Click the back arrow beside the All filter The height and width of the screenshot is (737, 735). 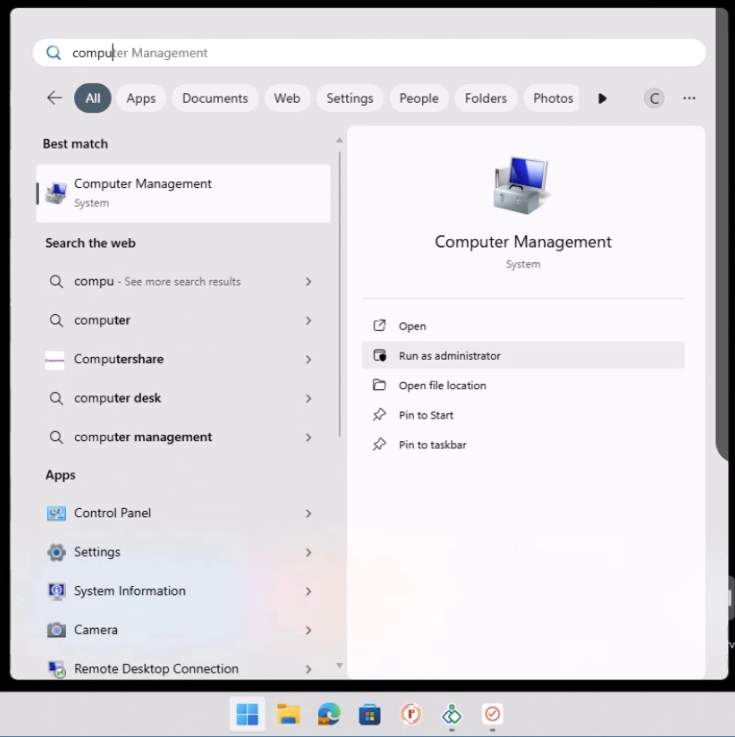click(x=54, y=98)
